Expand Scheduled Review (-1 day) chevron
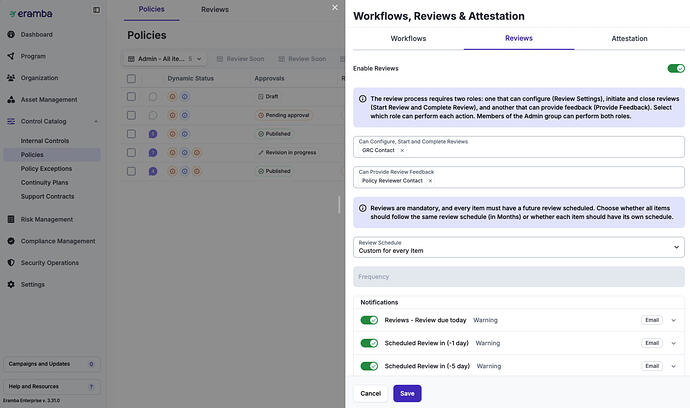This screenshot has height=408, width=690. 674,343
